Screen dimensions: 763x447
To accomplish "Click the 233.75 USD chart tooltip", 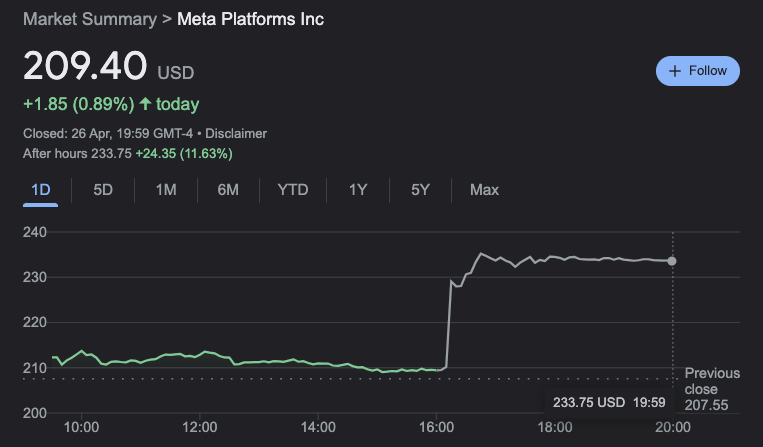I will [607, 402].
